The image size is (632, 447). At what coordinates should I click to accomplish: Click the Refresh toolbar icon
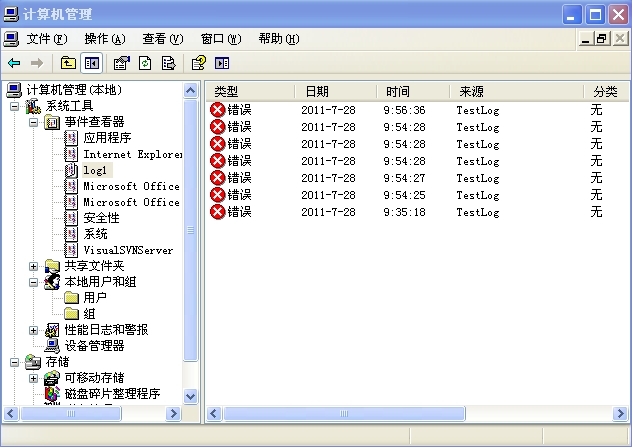tap(145, 63)
